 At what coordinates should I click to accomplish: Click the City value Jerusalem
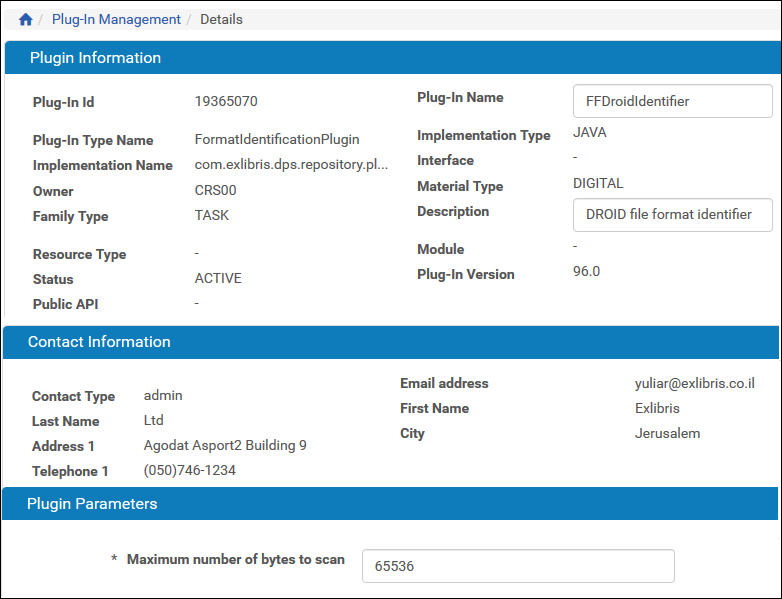pyautogui.click(x=667, y=433)
